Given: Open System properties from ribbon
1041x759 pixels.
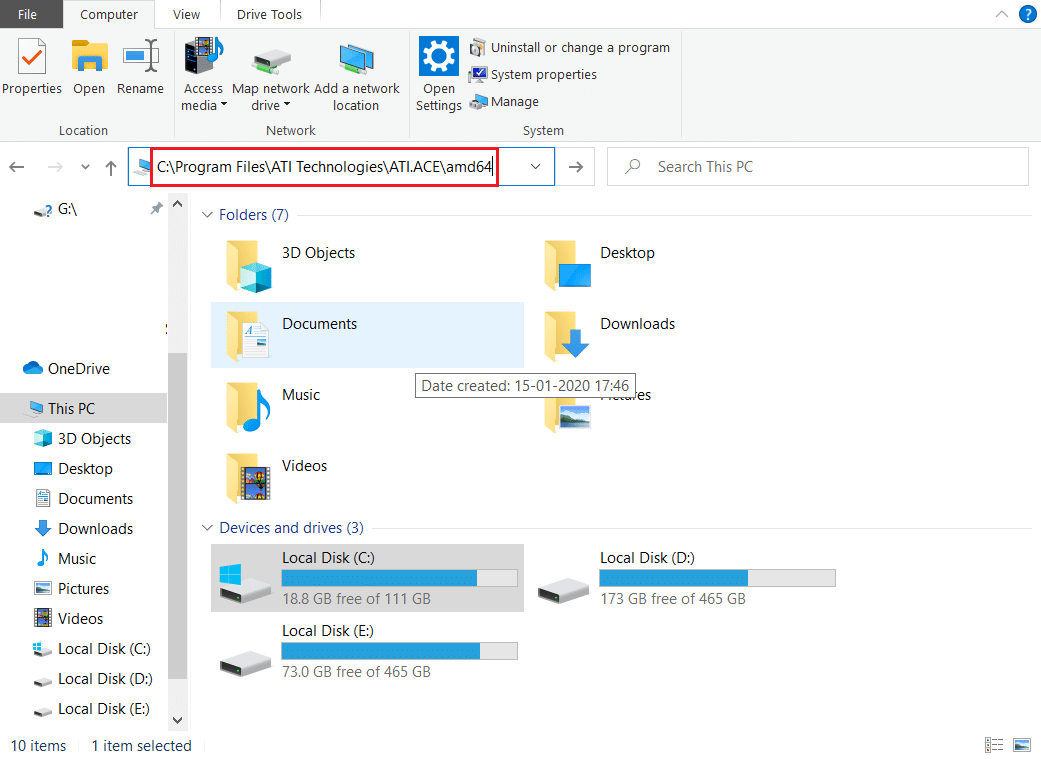Looking at the screenshot, I should click(x=533, y=74).
